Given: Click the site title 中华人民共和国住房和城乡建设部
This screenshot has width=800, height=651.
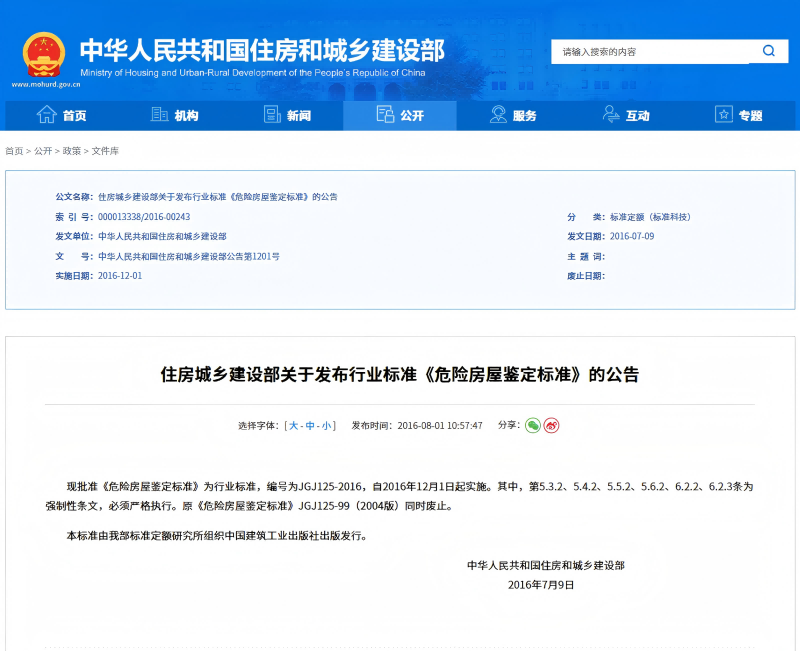Looking at the screenshot, I should pos(262,50).
